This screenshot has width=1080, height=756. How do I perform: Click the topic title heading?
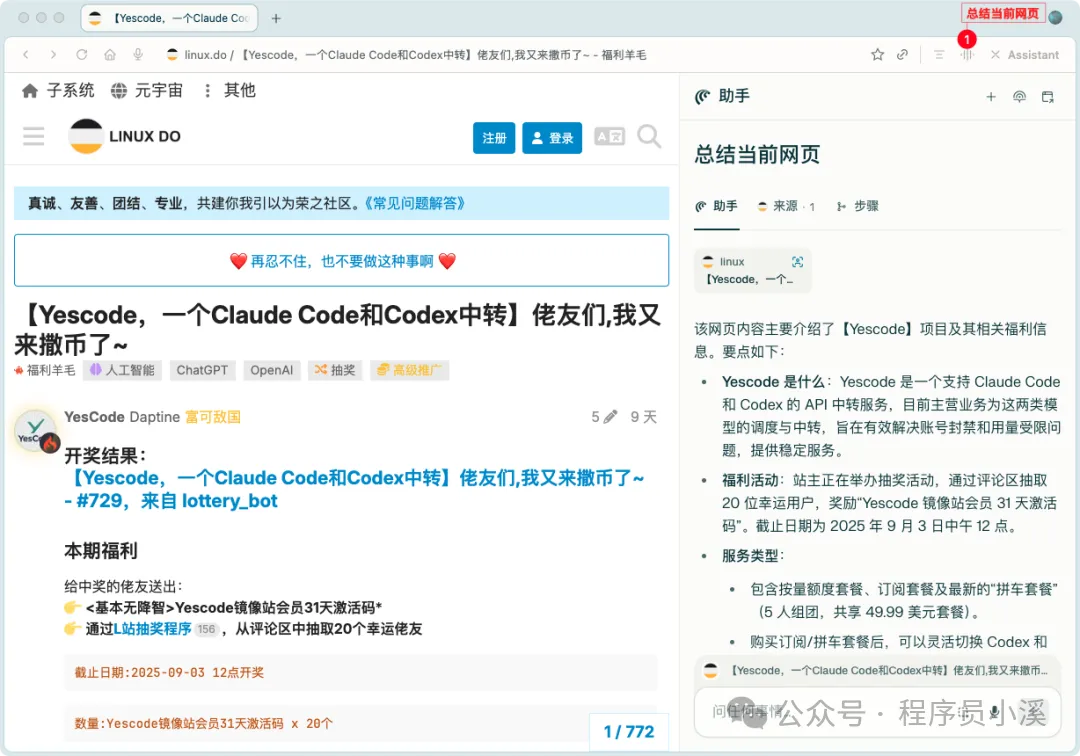tap(338, 329)
